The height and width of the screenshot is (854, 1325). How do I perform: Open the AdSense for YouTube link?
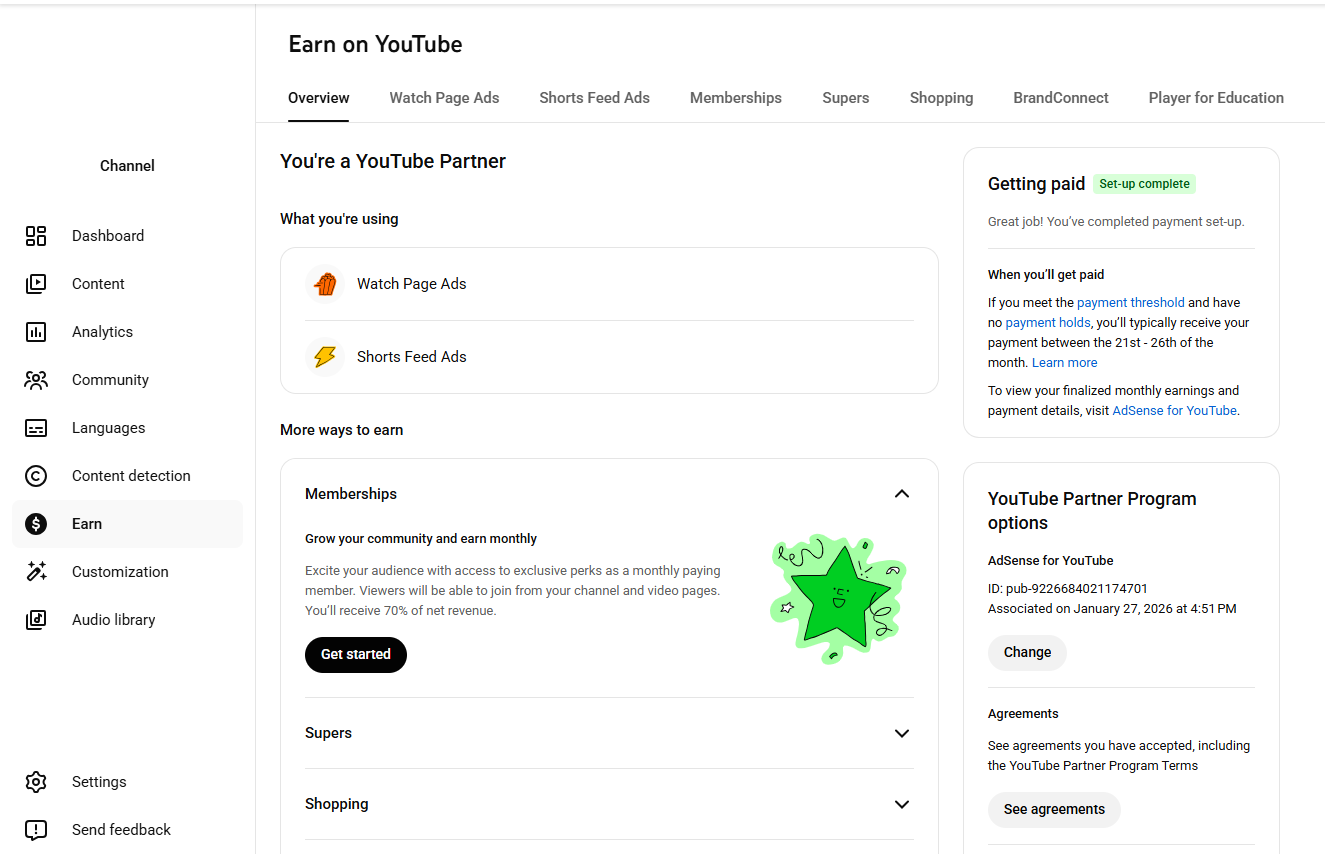coord(1174,411)
